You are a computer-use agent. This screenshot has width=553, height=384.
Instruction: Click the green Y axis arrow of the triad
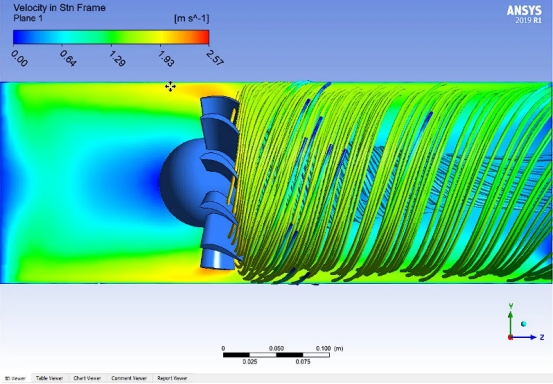tap(510, 321)
